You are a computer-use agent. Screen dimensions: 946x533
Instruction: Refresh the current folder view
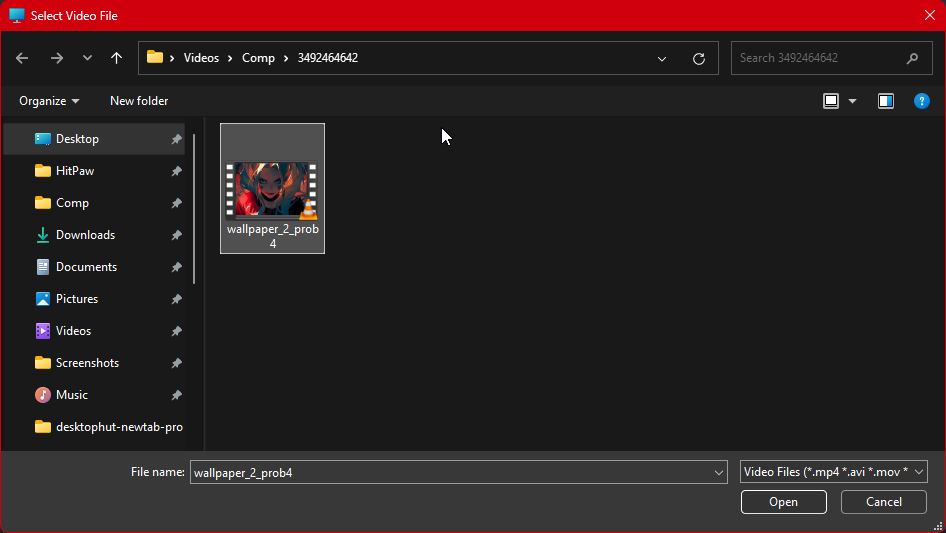point(699,58)
